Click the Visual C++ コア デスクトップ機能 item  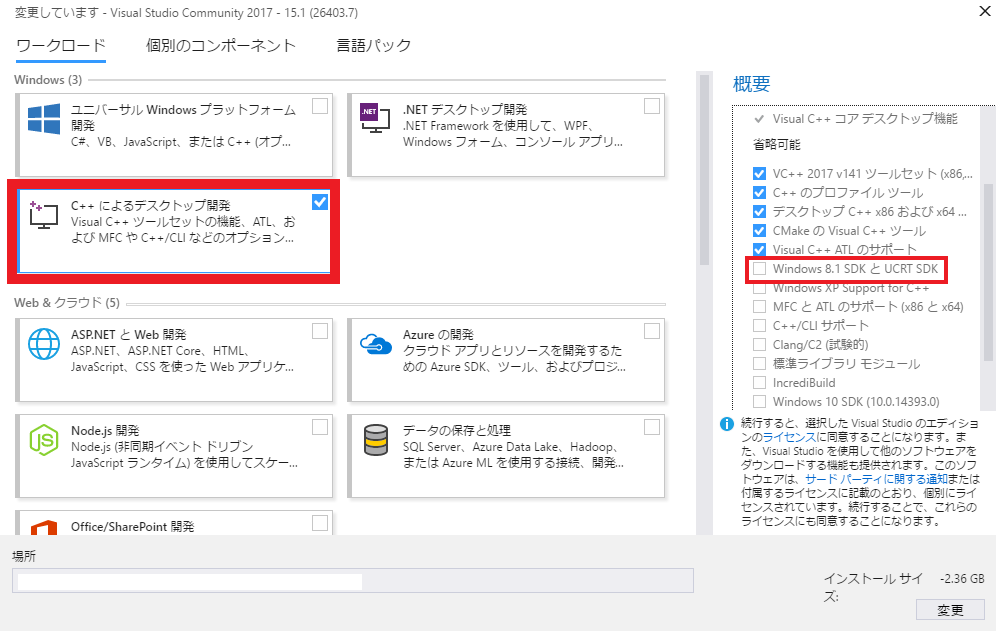865,119
